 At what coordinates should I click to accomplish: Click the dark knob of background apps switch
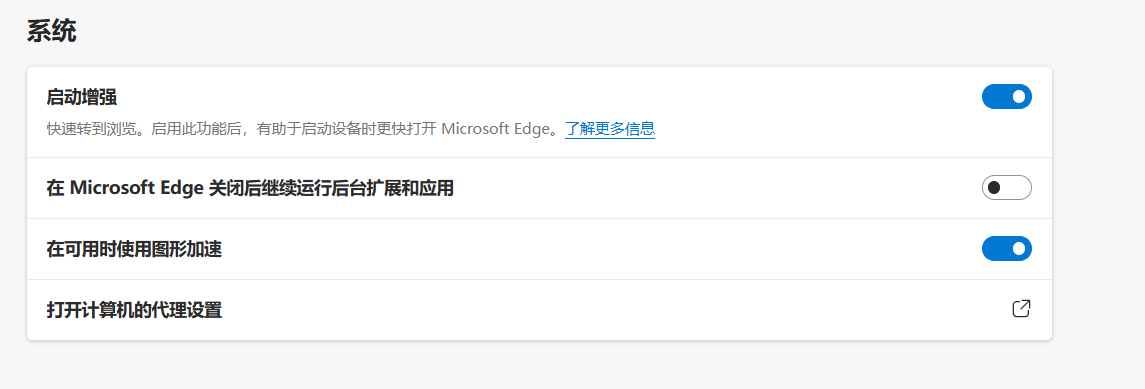(994, 188)
